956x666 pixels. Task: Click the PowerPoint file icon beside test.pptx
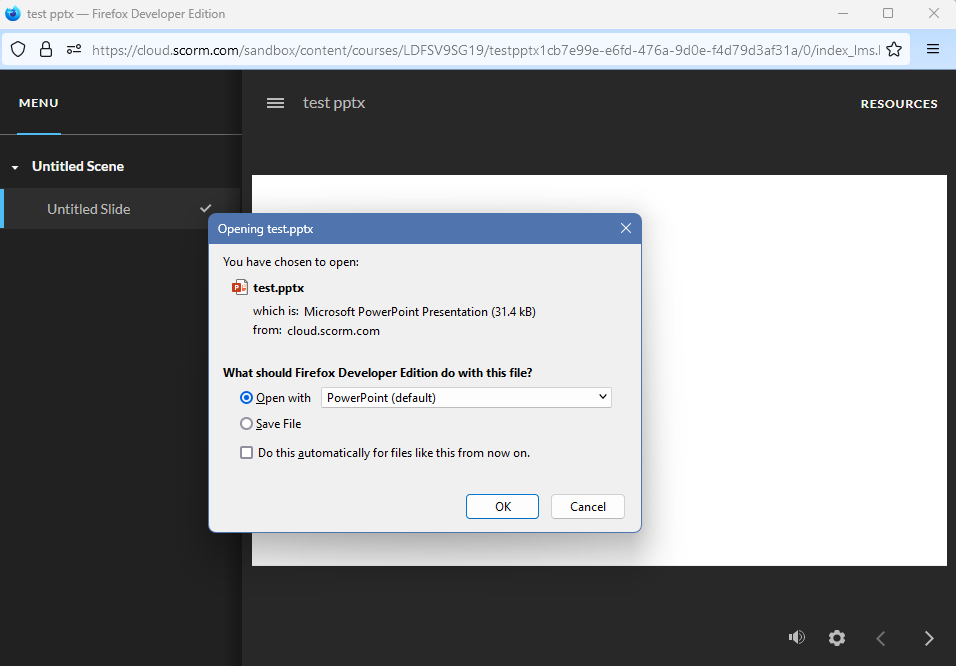pyautogui.click(x=240, y=287)
